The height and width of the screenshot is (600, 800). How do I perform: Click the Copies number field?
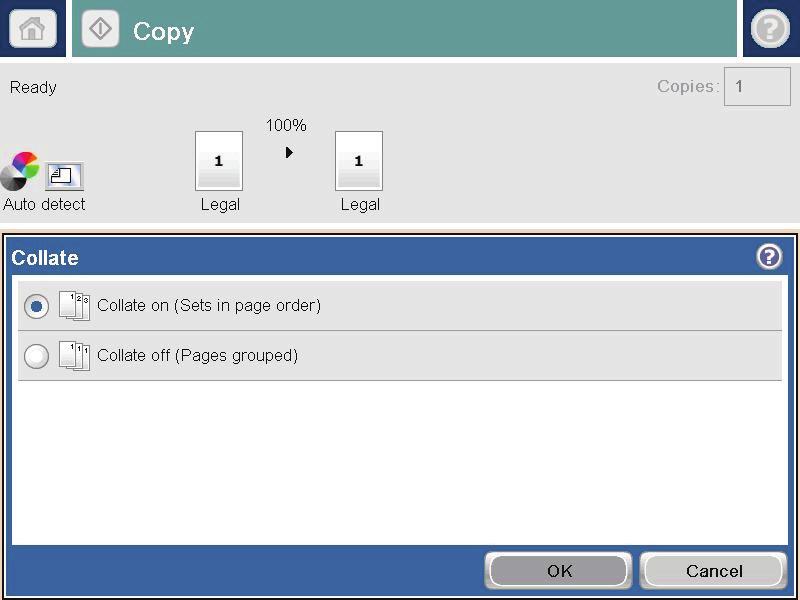[x=757, y=86]
